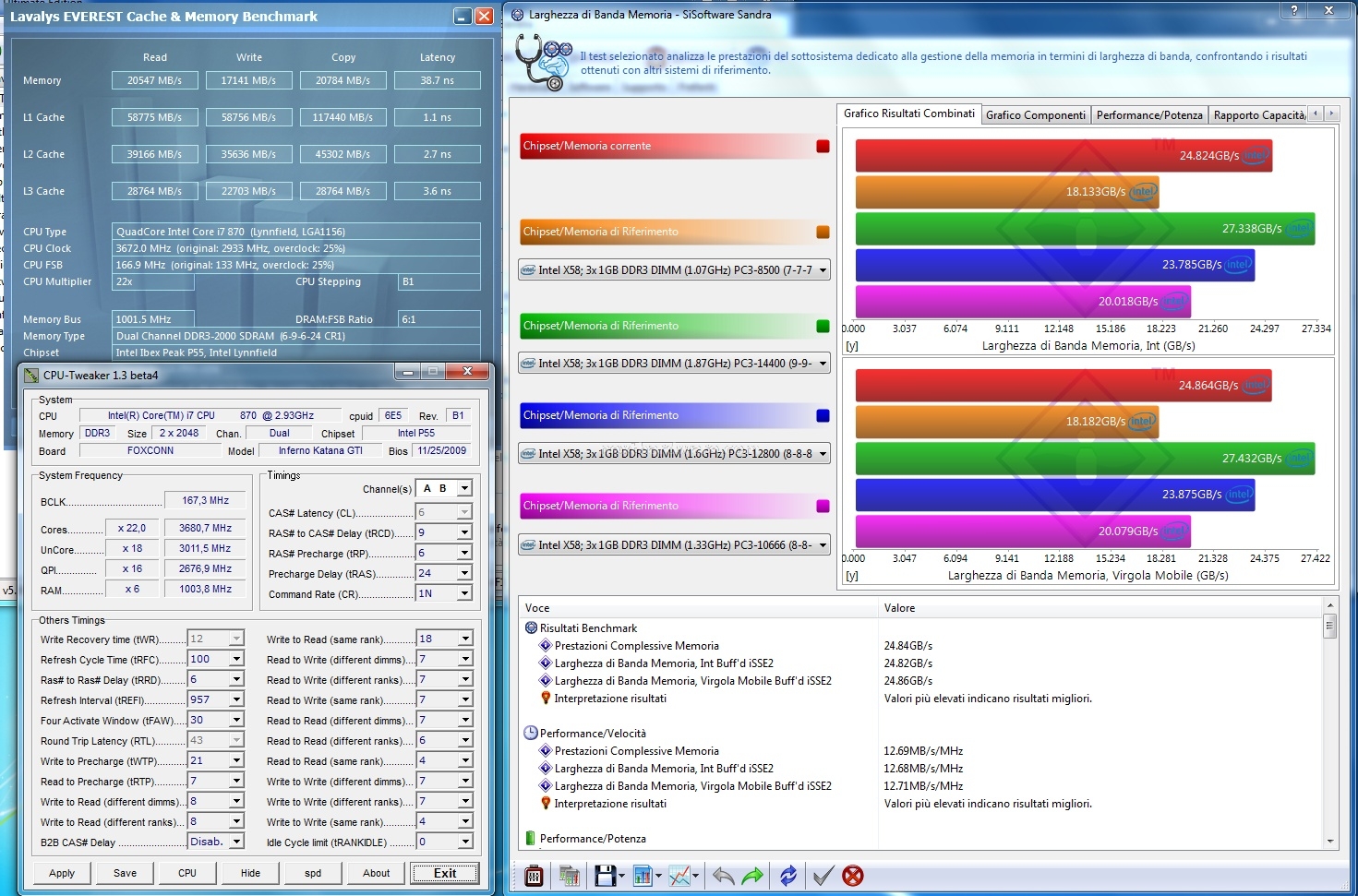
Task: Click the Memory Read 20547 MB/s field
Action: 154,80
